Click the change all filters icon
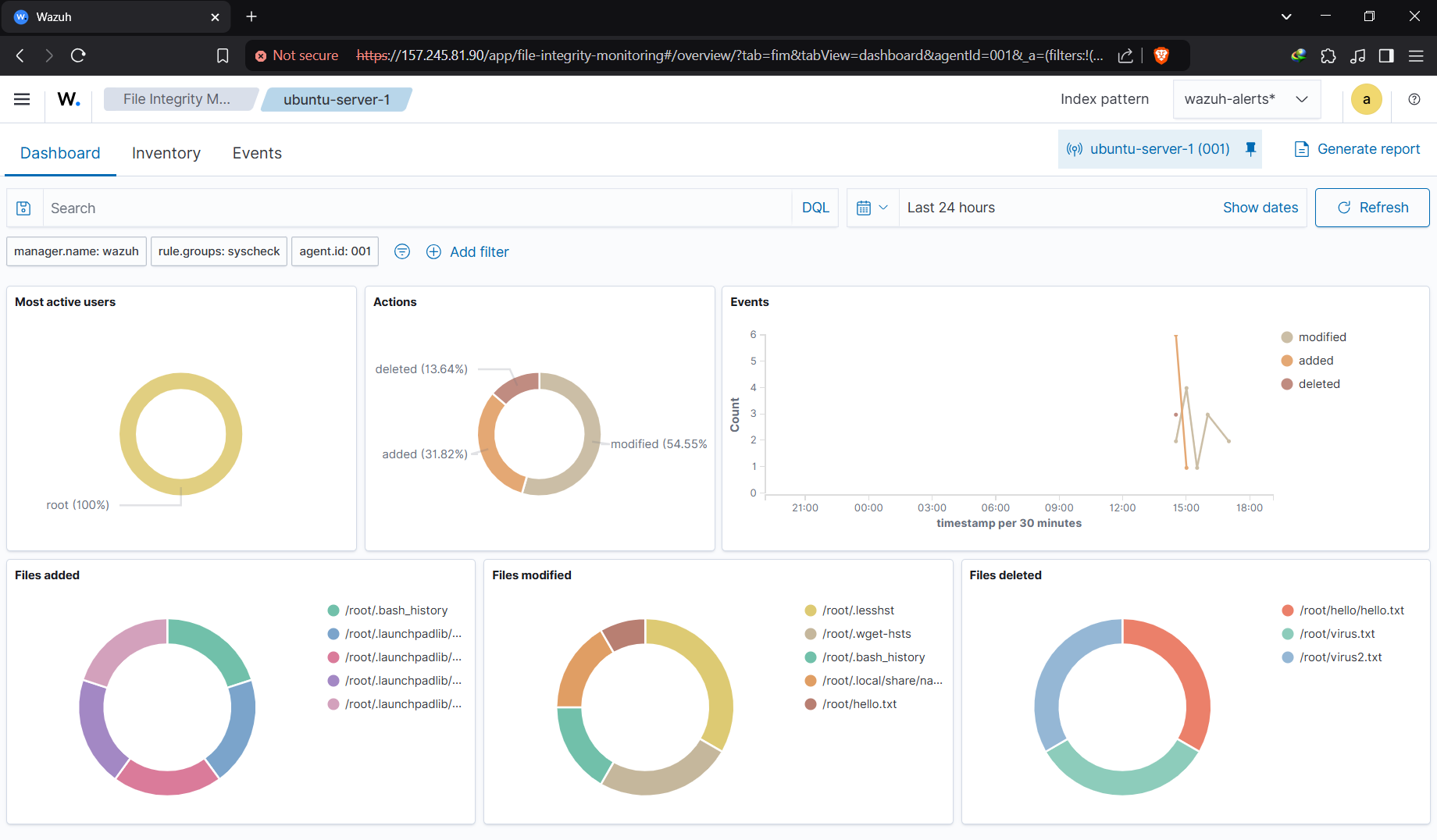Image resolution: width=1437 pixels, height=840 pixels. tap(402, 251)
